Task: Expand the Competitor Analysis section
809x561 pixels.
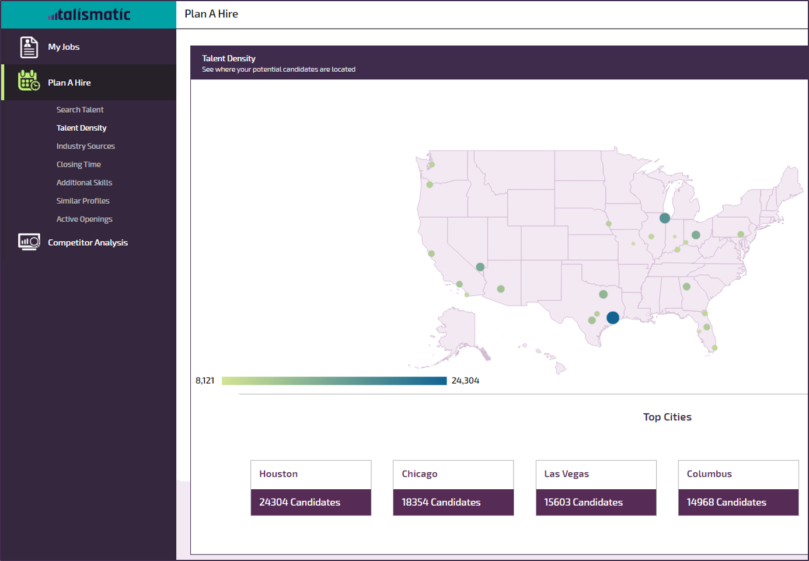Action: [x=88, y=242]
